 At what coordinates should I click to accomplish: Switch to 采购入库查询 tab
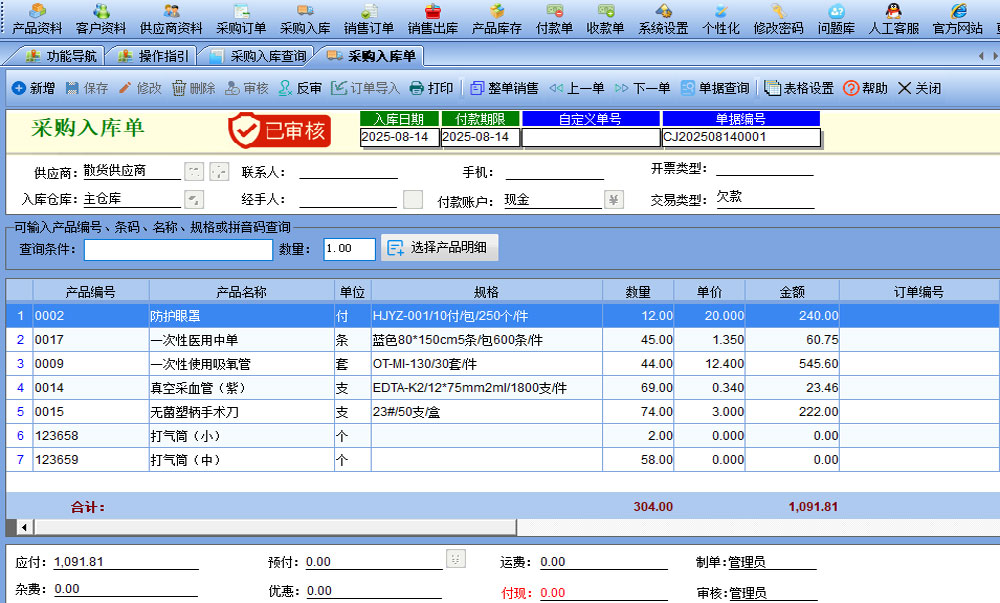(258, 56)
